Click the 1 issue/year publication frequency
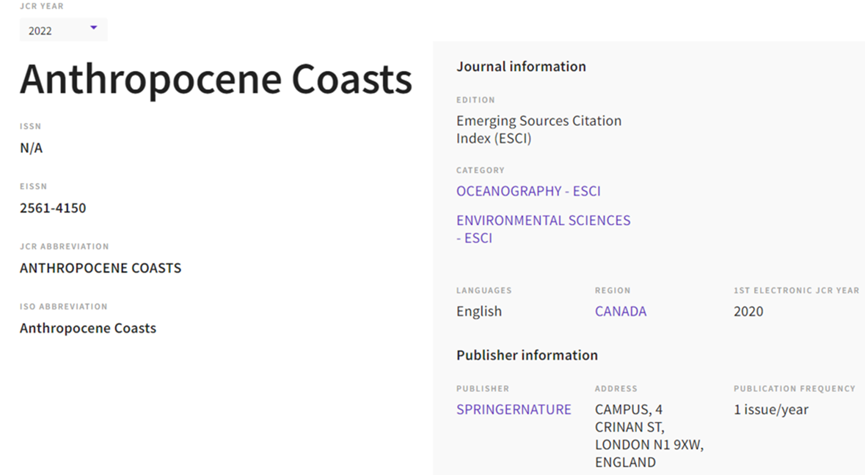Screen dimensions: 865x475 pos(771,409)
